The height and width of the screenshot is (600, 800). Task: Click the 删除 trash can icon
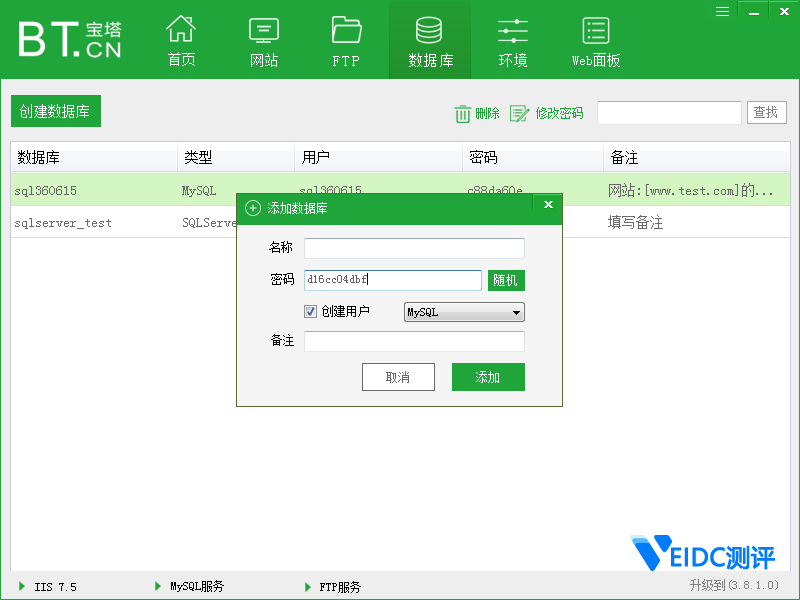(463, 114)
